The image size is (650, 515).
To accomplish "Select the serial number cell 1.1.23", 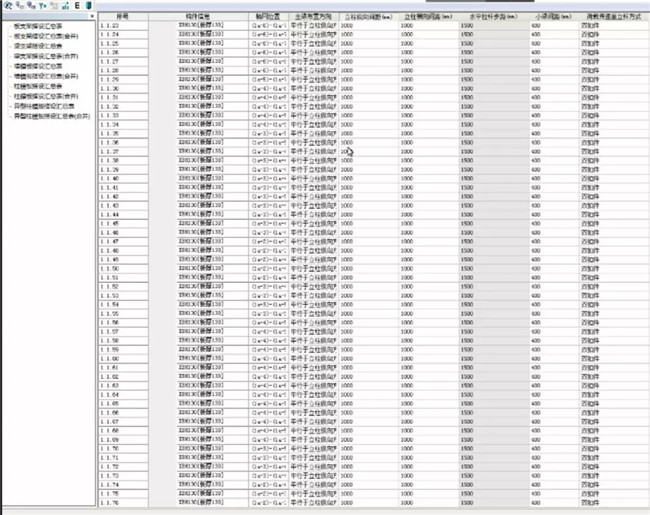I will [x=123, y=26].
